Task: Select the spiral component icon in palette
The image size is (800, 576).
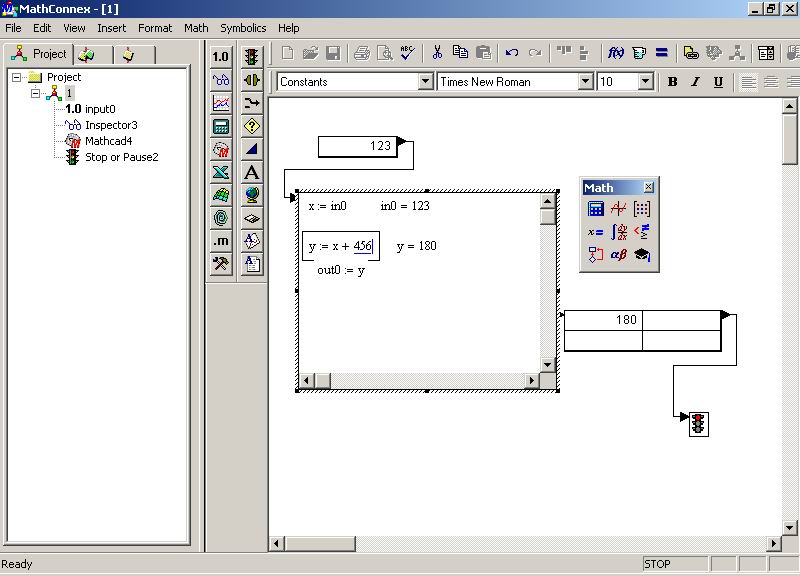Action: coord(220,218)
